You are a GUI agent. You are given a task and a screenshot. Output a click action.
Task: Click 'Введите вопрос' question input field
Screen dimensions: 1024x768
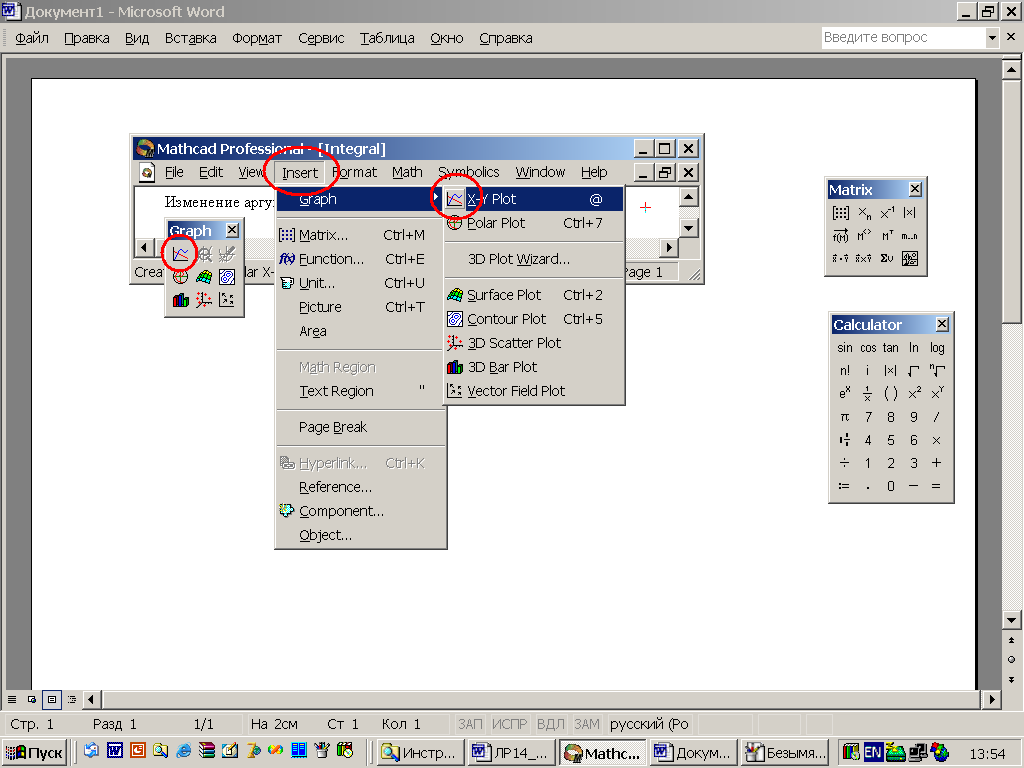[x=903, y=37]
